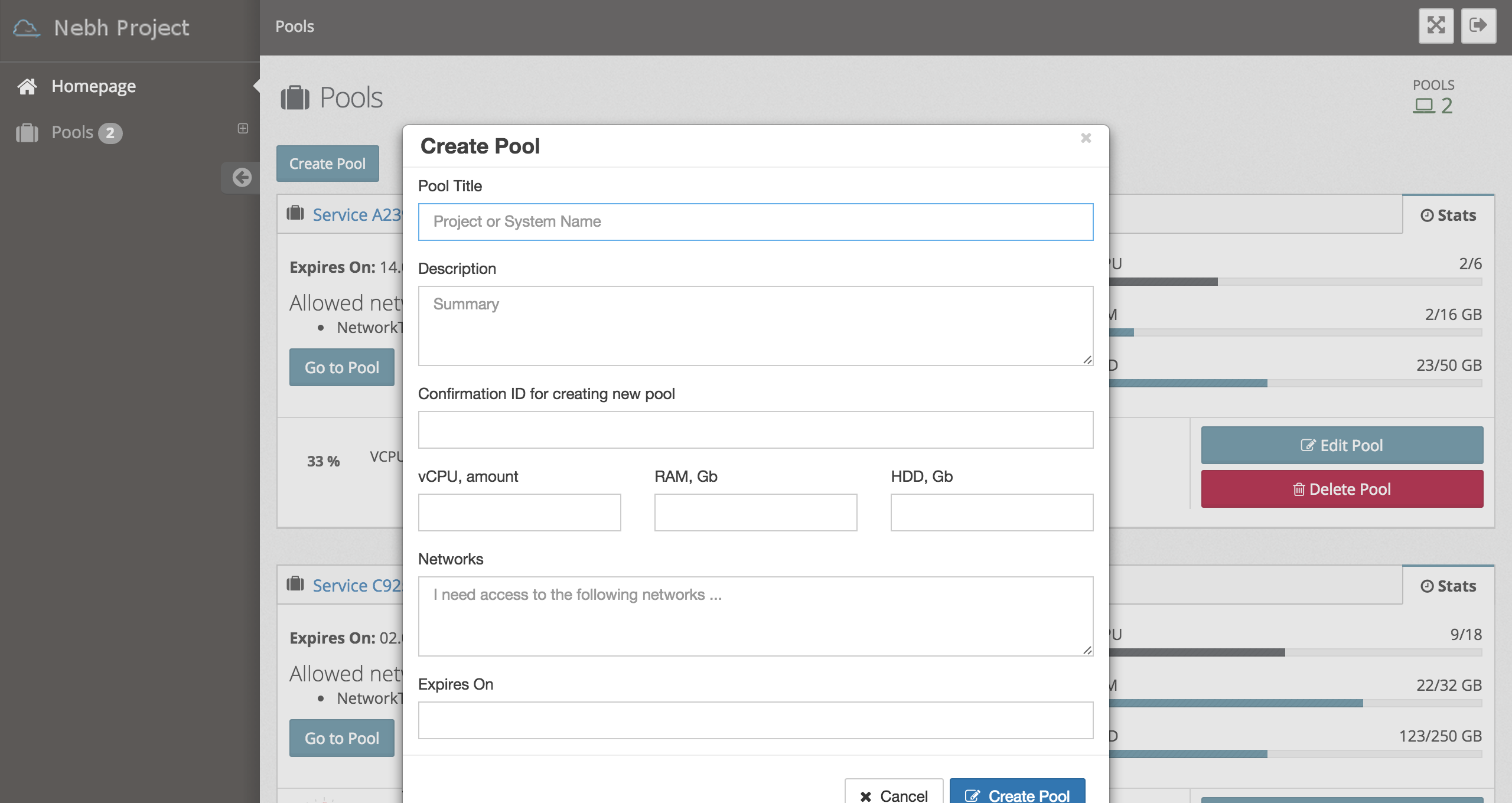Close the Create Pool dialog with X
This screenshot has height=803, width=1512.
pyautogui.click(x=1086, y=138)
